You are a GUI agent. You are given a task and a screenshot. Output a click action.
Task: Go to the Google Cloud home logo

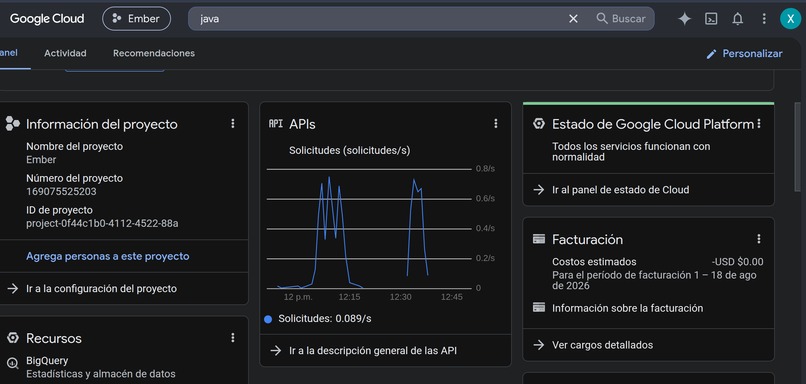pyautogui.click(x=47, y=19)
